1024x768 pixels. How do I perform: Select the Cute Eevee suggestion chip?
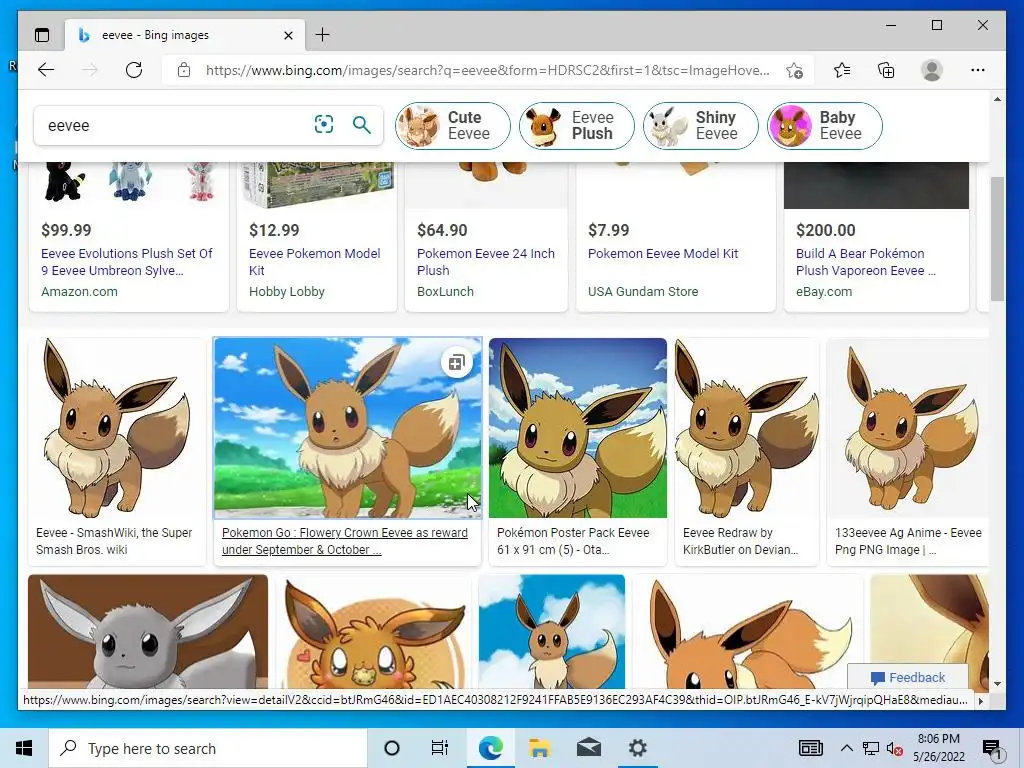point(453,125)
